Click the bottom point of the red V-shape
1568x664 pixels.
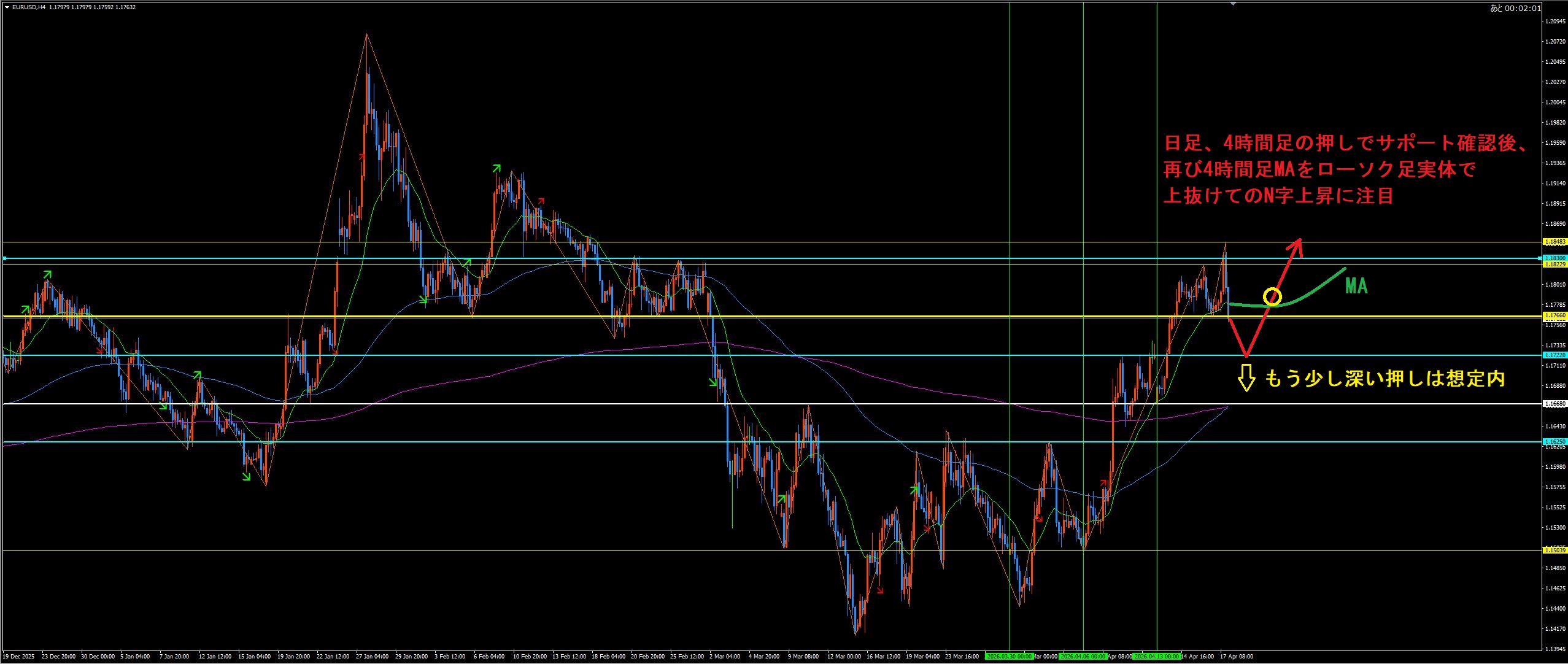pyautogui.click(x=1246, y=355)
